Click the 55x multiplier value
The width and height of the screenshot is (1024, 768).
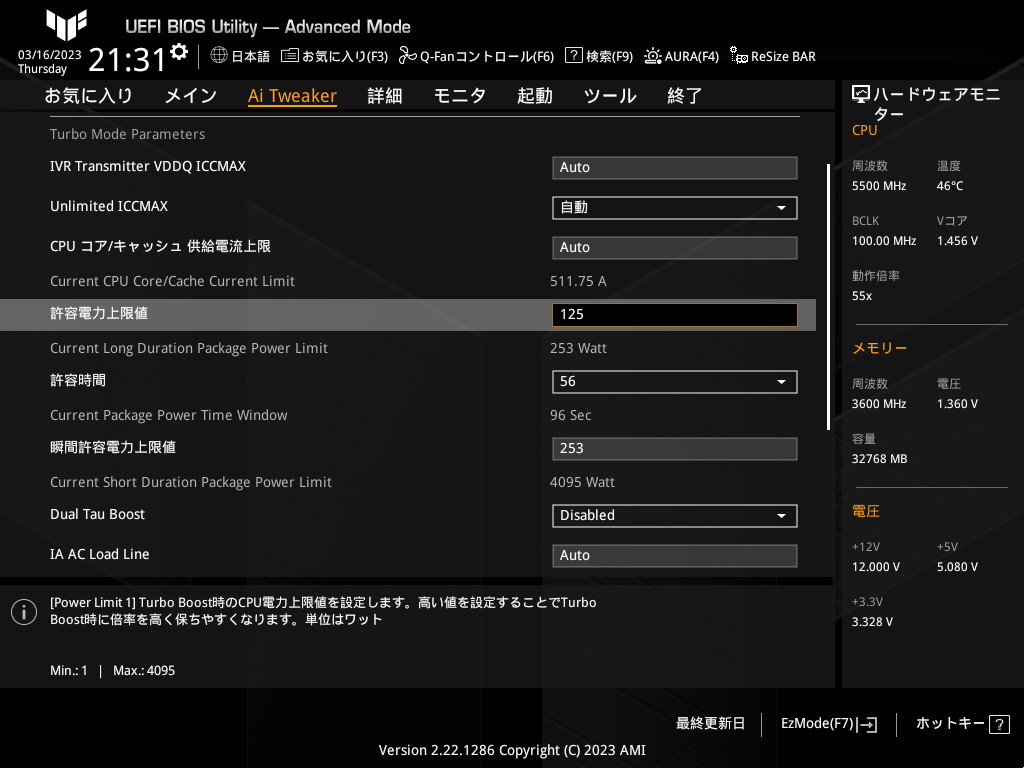click(861, 296)
